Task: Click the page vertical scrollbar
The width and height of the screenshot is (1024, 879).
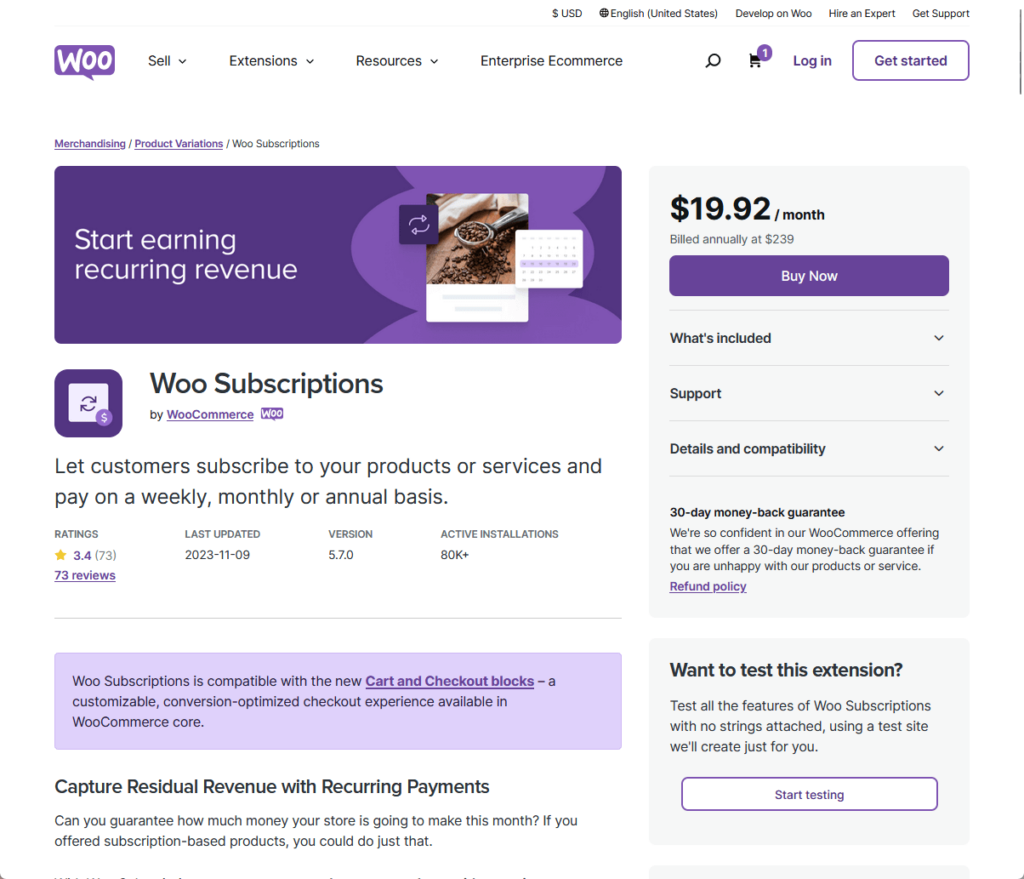Action: pos(1020,52)
